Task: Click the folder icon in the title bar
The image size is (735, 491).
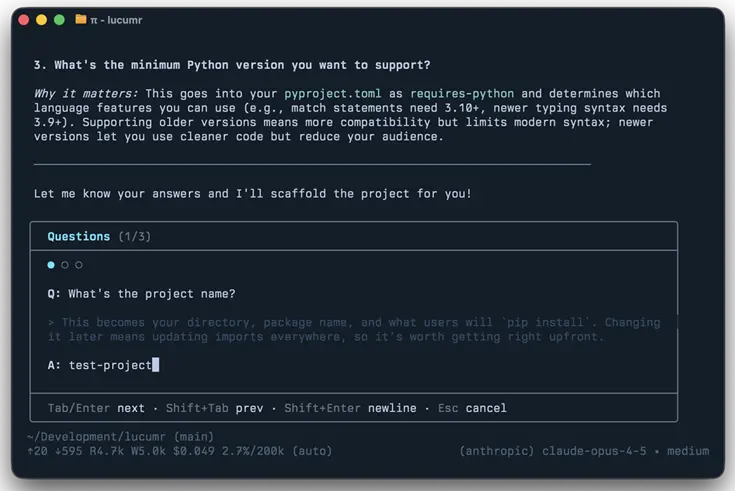Action: click(81, 19)
